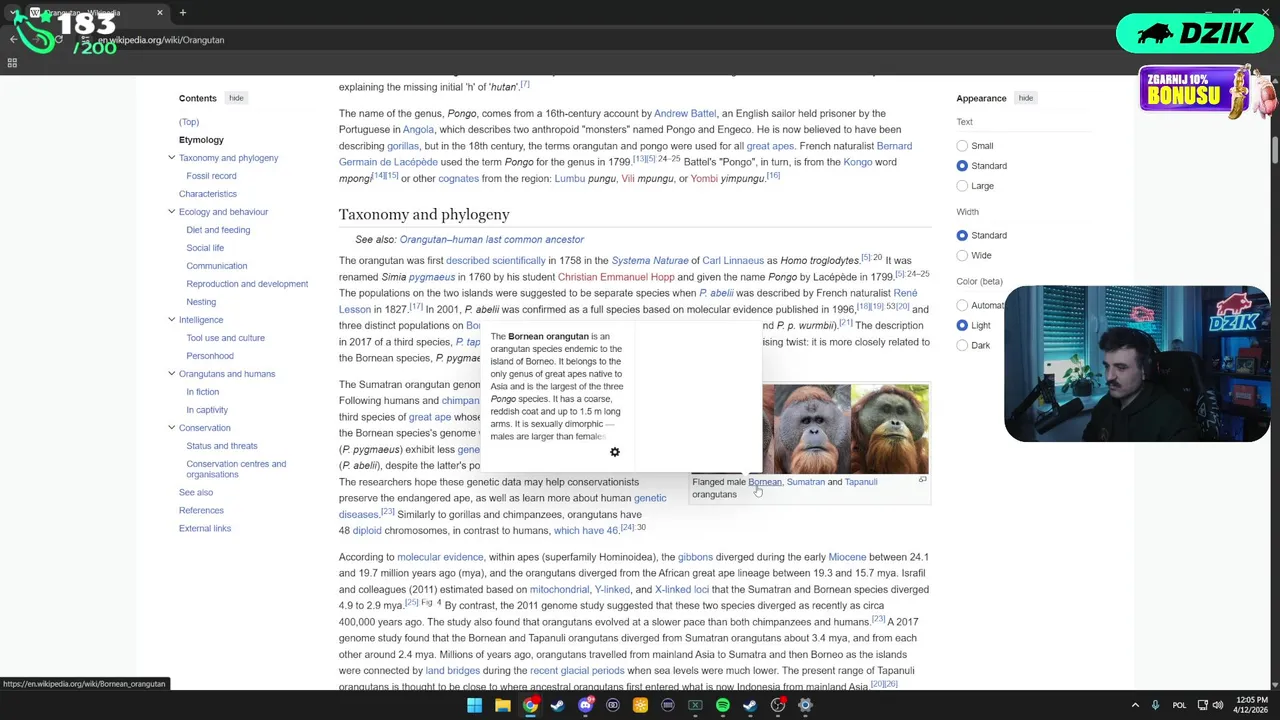Jump to Characteristics section
The width and height of the screenshot is (1280, 720).
(208, 194)
